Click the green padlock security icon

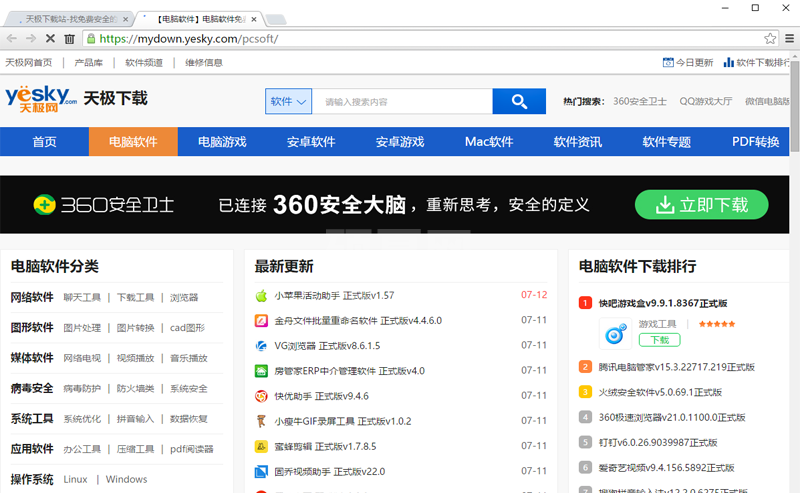coord(91,39)
